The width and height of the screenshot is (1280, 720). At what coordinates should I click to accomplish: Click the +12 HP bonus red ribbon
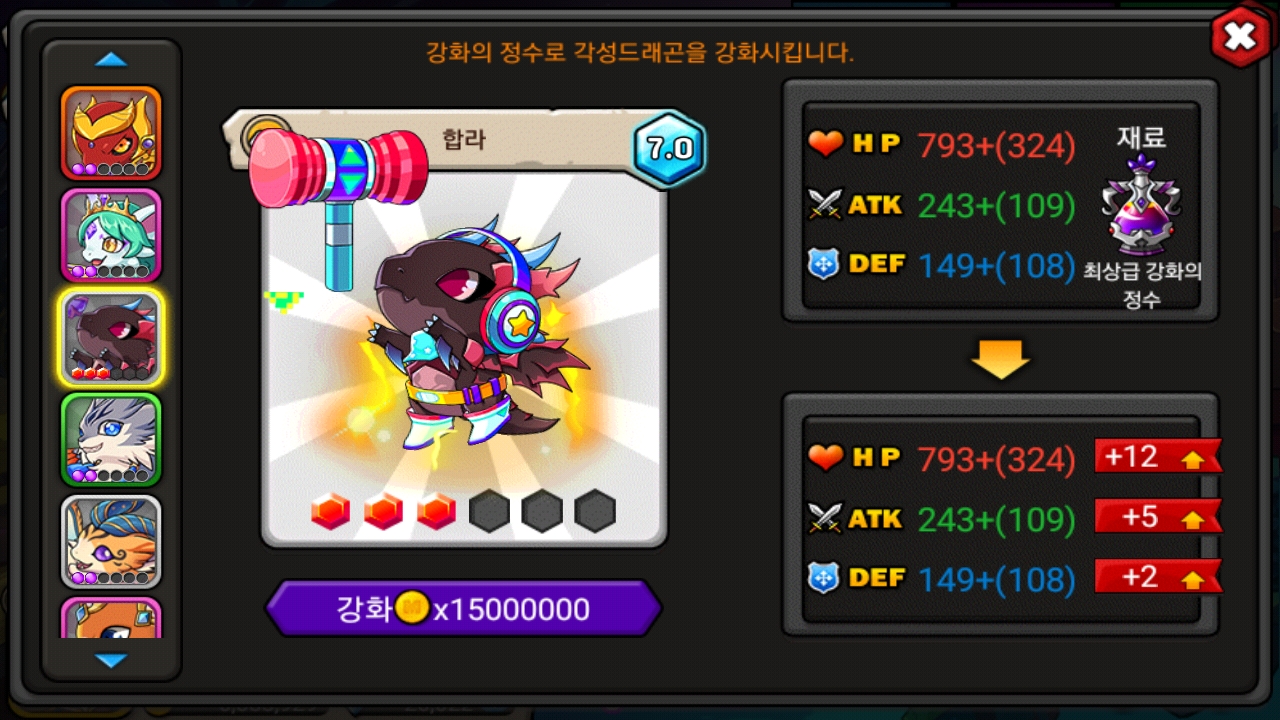coord(1158,457)
